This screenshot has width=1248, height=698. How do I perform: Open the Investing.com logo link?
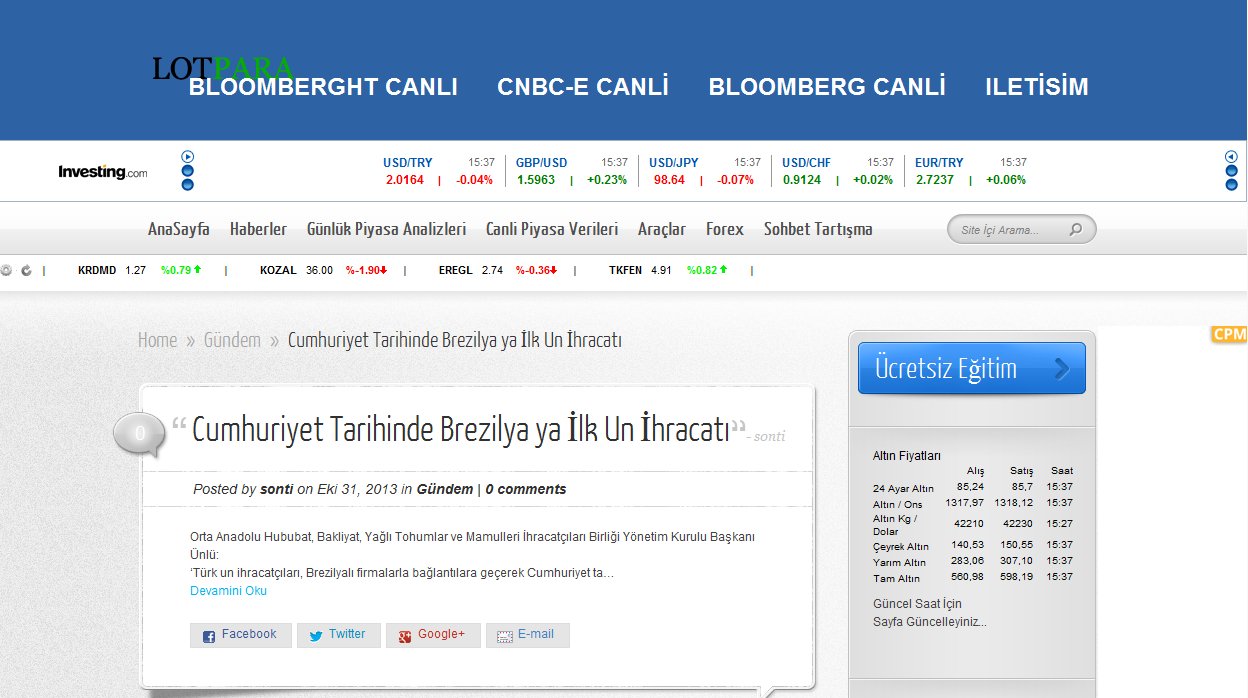point(102,172)
